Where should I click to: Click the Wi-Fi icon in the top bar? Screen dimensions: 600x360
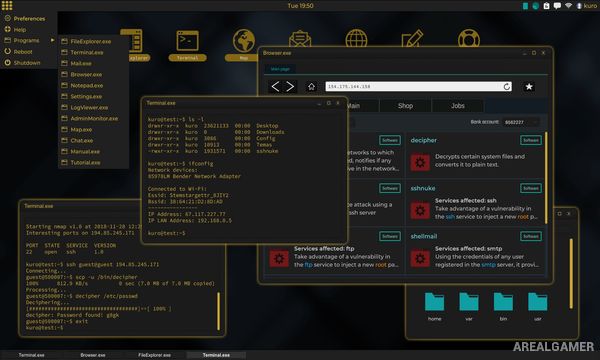pos(569,6)
